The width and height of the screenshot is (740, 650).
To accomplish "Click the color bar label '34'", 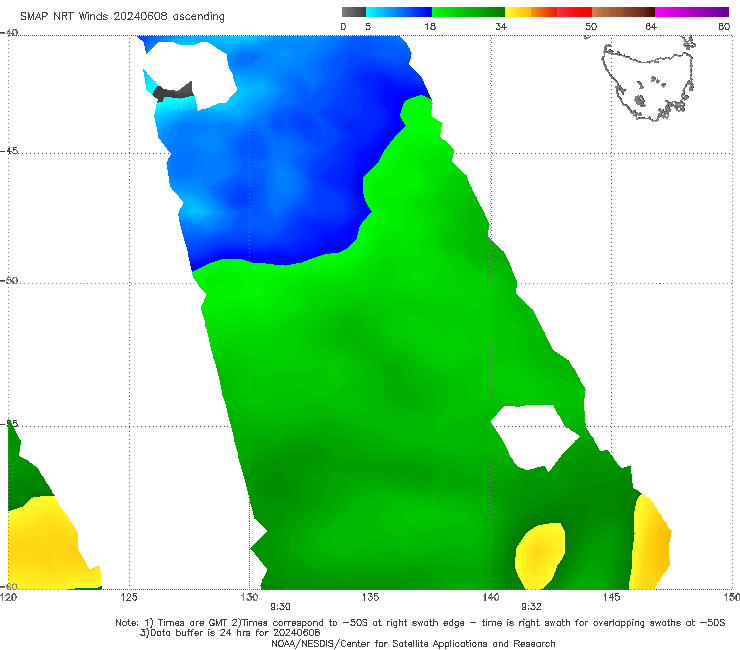I will pyautogui.click(x=501, y=26).
